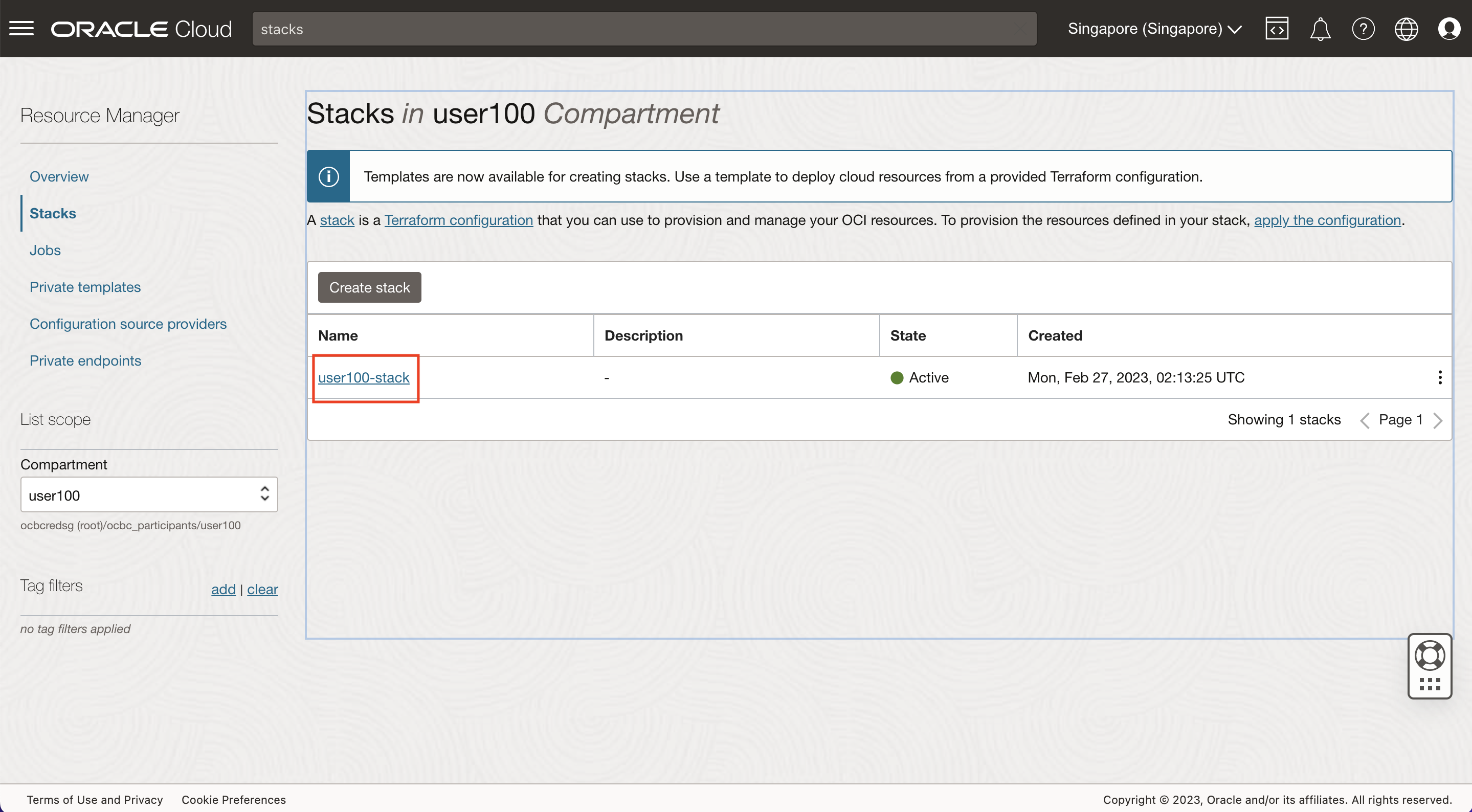Open the Compartment user100 dropdown
Screen dimensions: 1472x812
[149, 495]
